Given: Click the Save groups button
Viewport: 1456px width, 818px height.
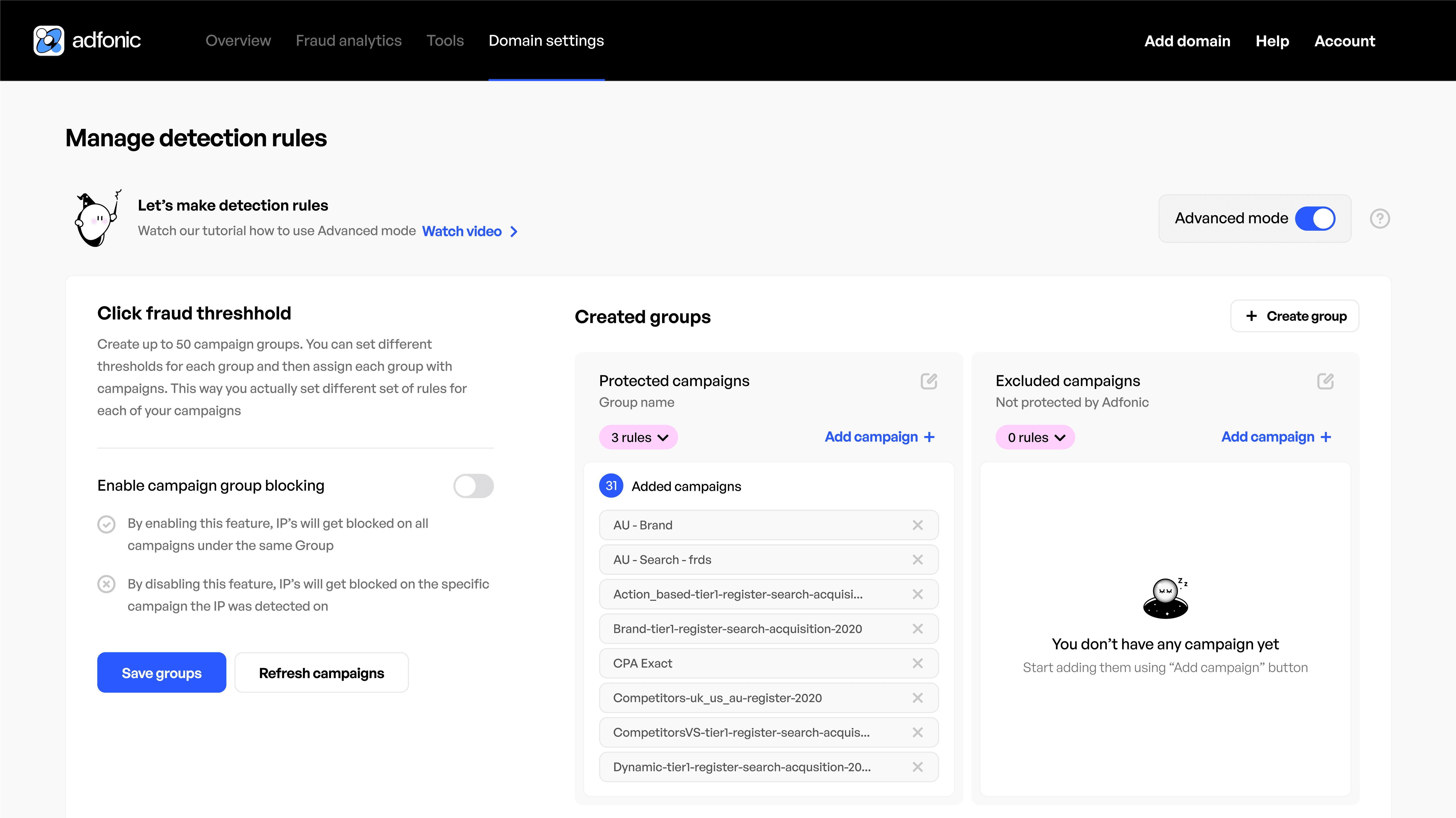Looking at the screenshot, I should coord(162,672).
